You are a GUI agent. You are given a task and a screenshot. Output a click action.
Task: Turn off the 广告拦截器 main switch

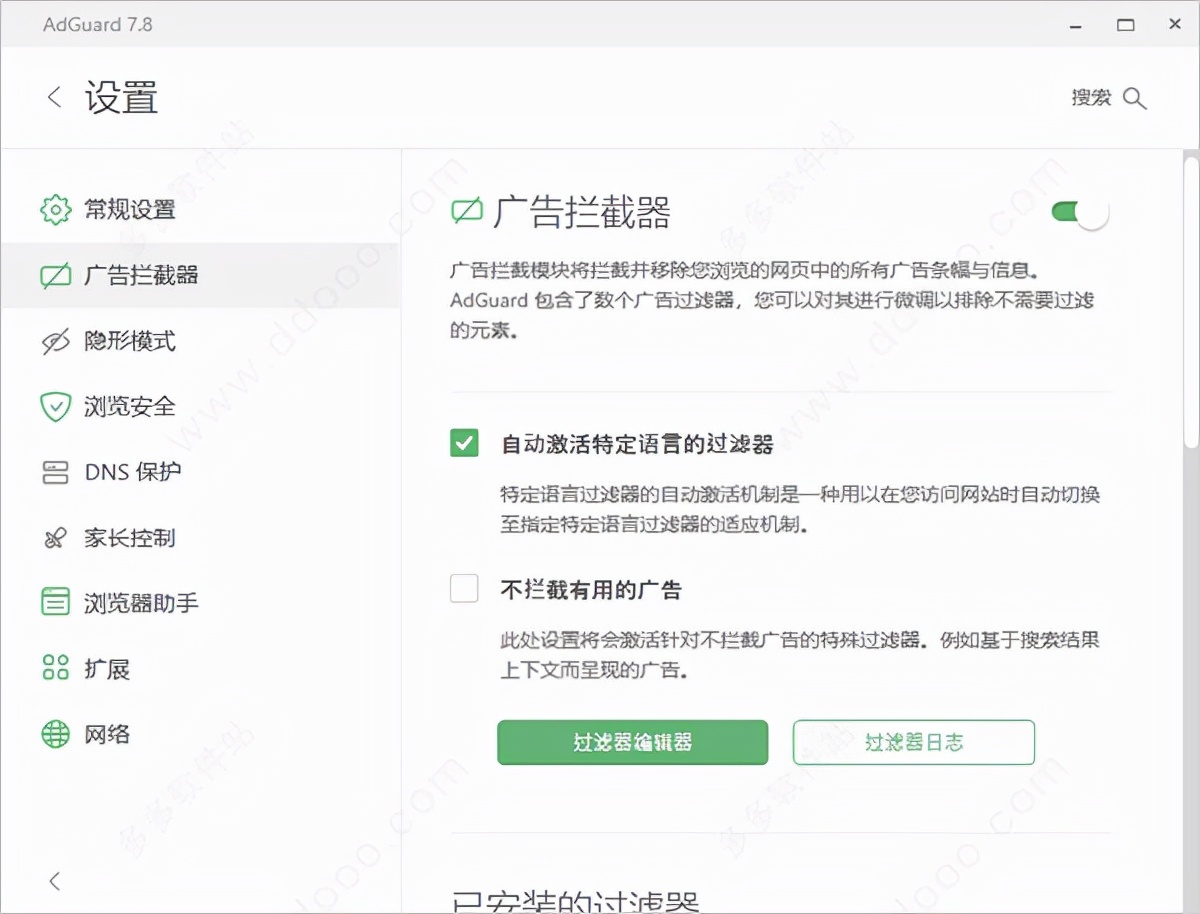pos(1080,212)
